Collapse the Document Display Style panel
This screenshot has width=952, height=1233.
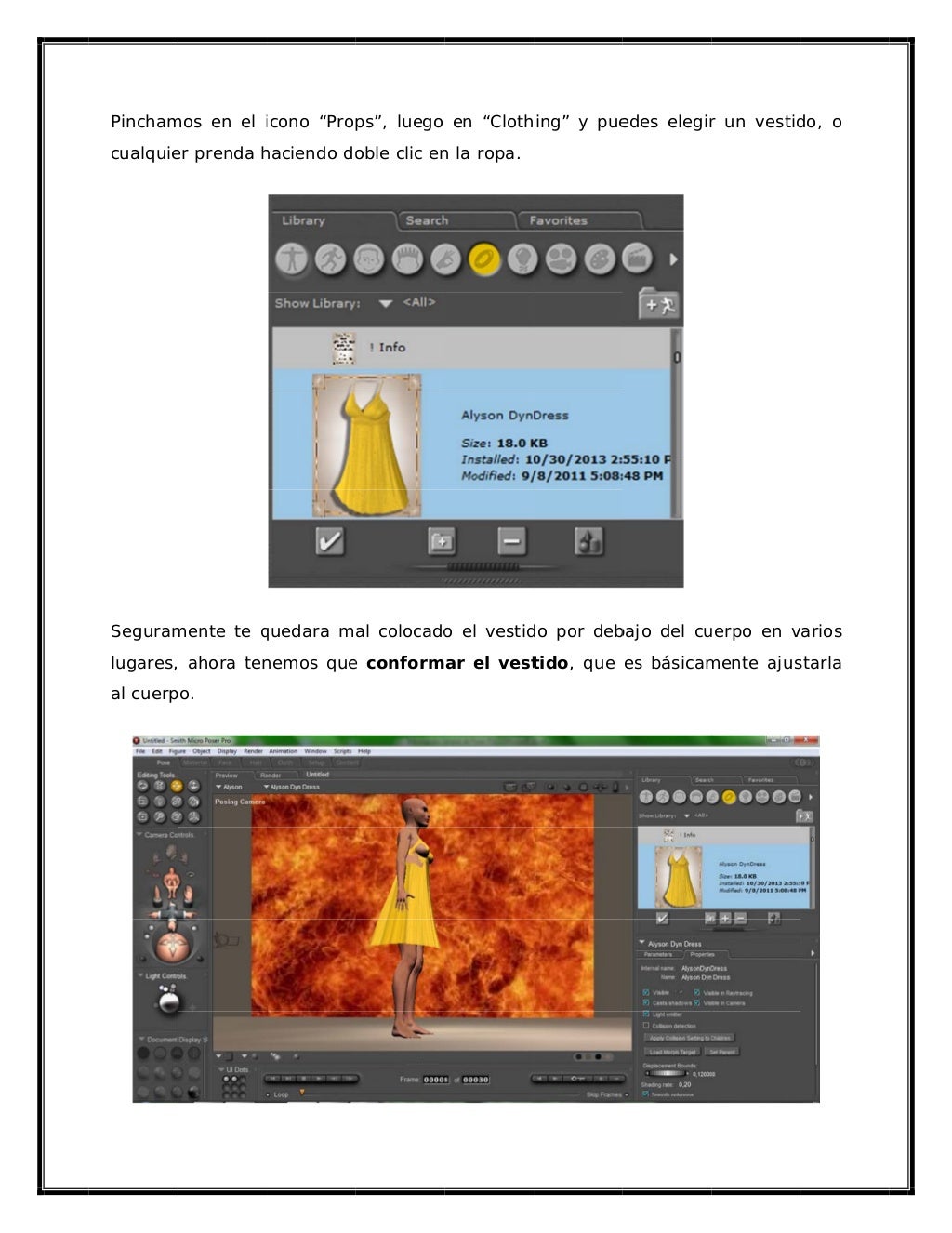141,1039
